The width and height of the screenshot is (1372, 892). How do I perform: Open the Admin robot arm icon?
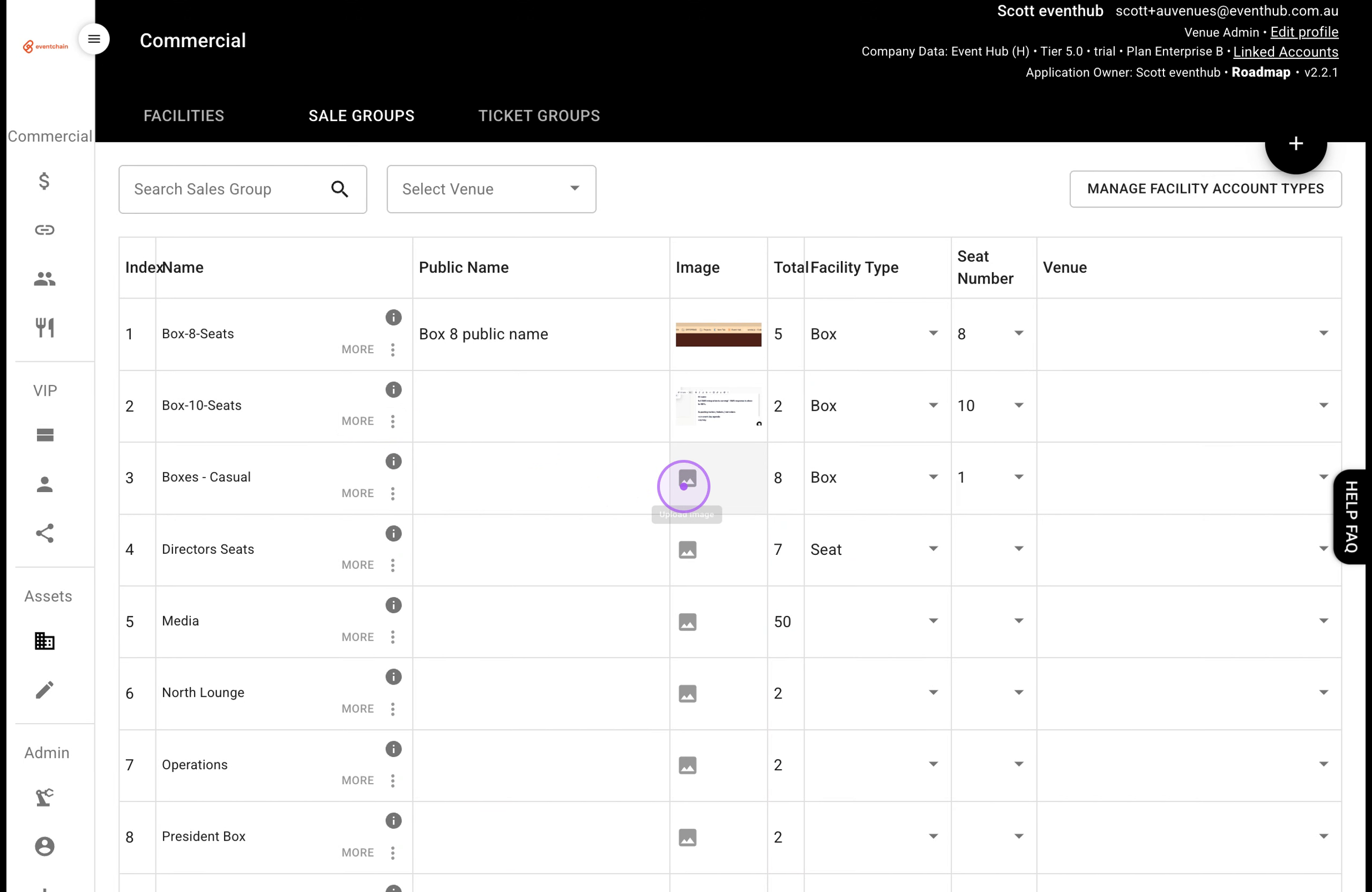[x=44, y=798]
